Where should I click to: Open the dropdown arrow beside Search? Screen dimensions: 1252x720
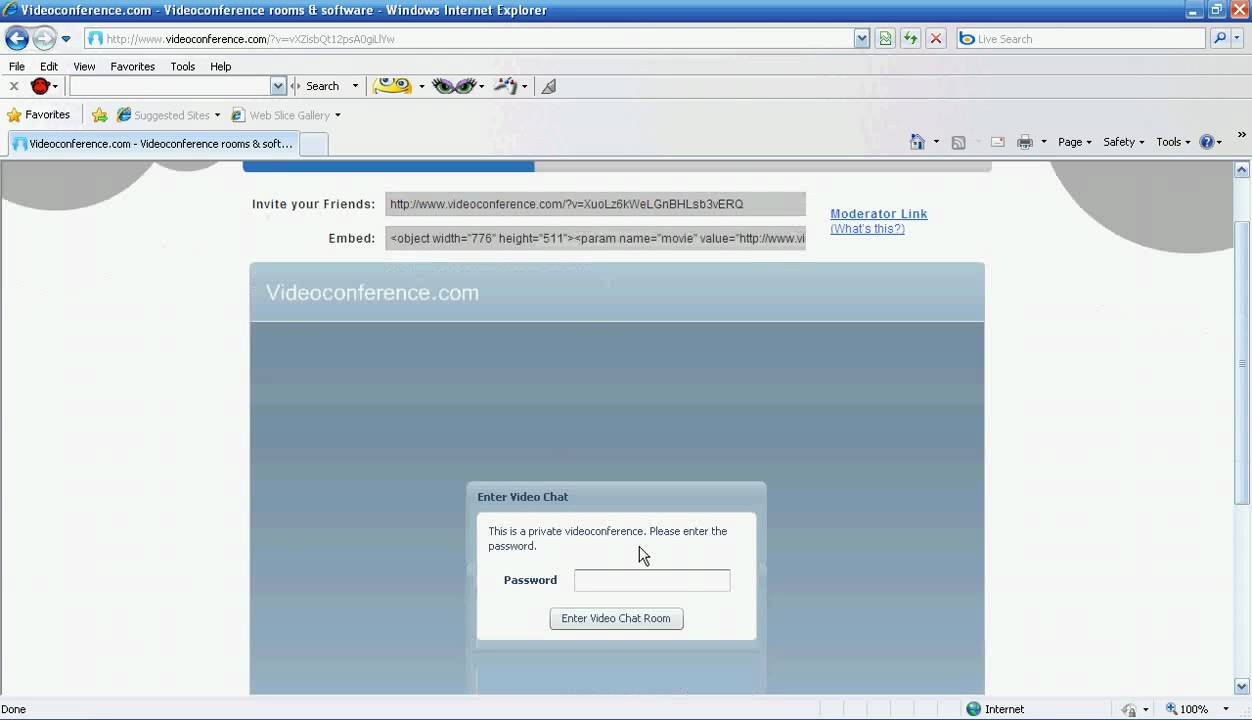click(x=355, y=86)
